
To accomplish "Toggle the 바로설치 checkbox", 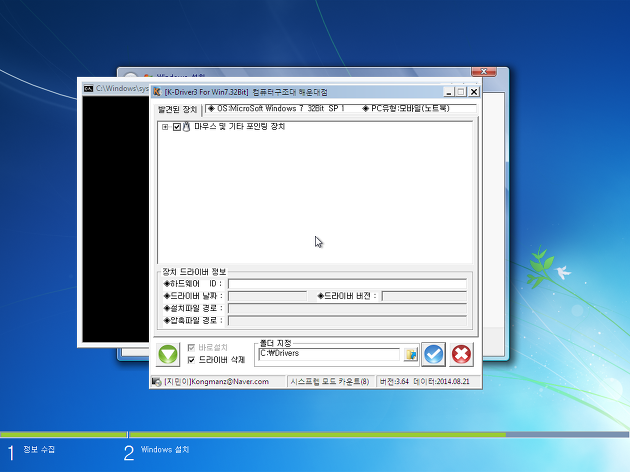I will tap(191, 347).
